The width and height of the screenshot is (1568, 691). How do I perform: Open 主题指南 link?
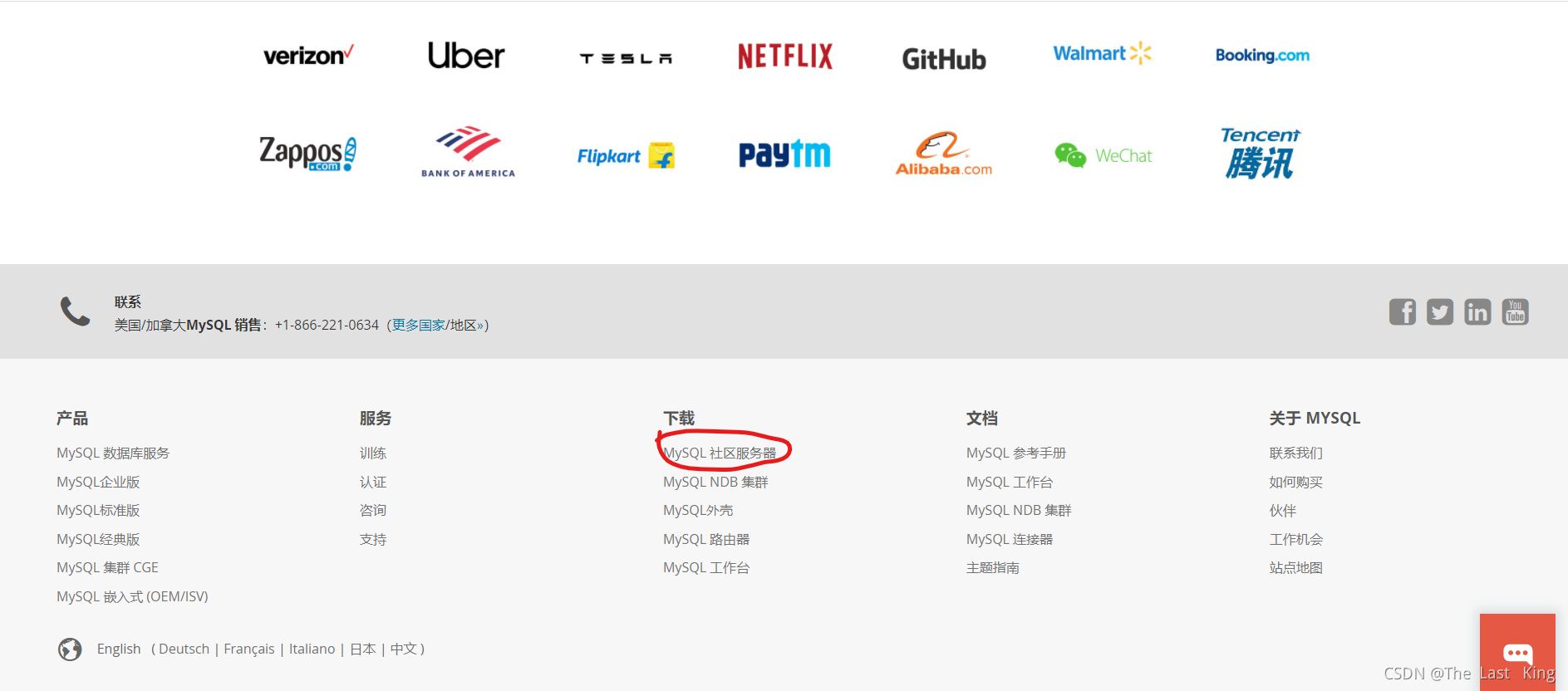[993, 567]
